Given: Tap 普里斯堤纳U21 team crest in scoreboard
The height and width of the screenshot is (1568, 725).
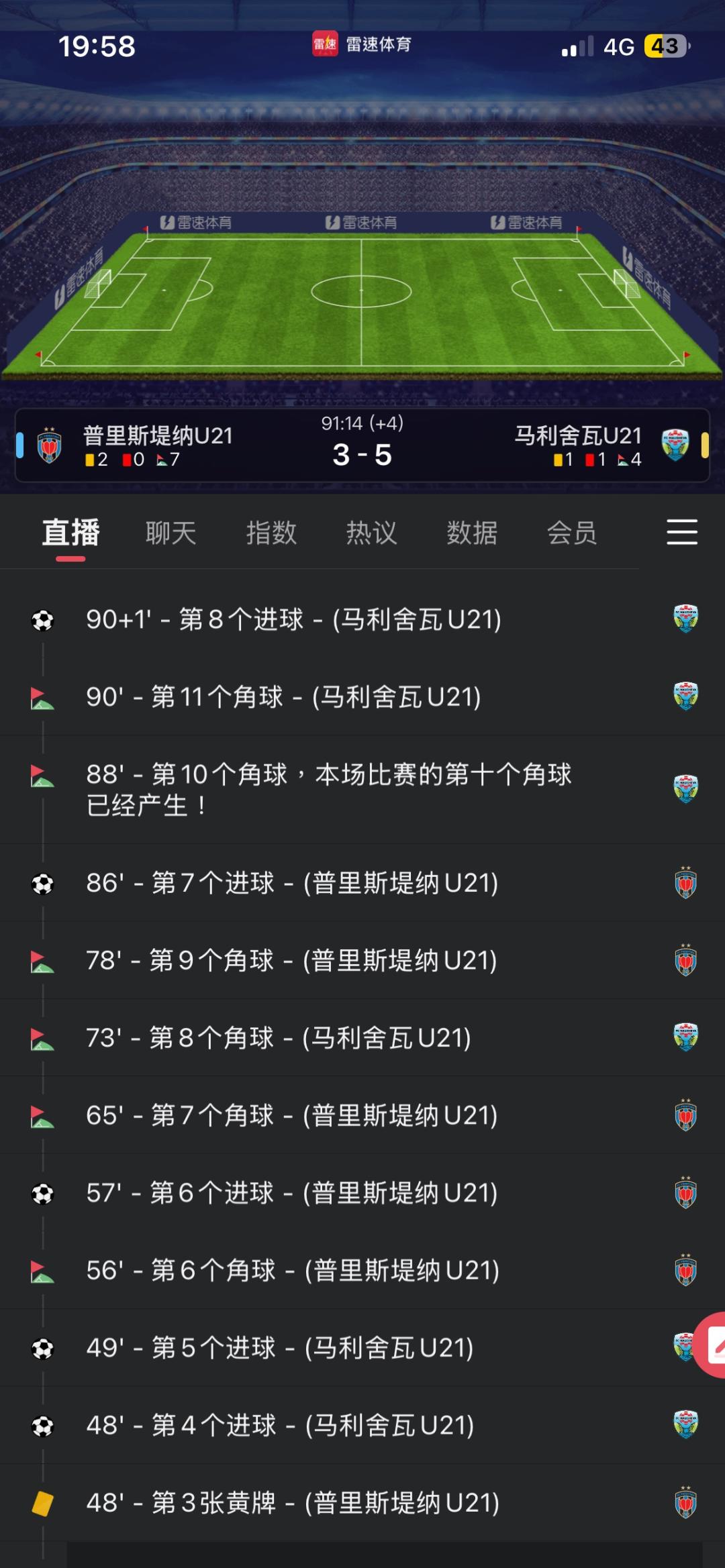Looking at the screenshot, I should tap(49, 445).
